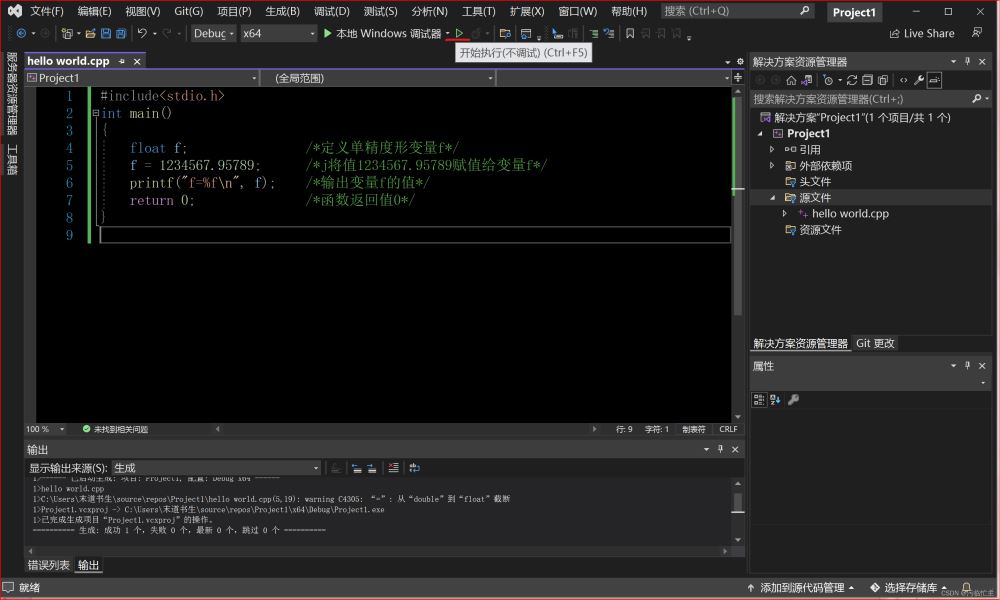
Task: Click the Live Share icon
Action: tap(894, 33)
